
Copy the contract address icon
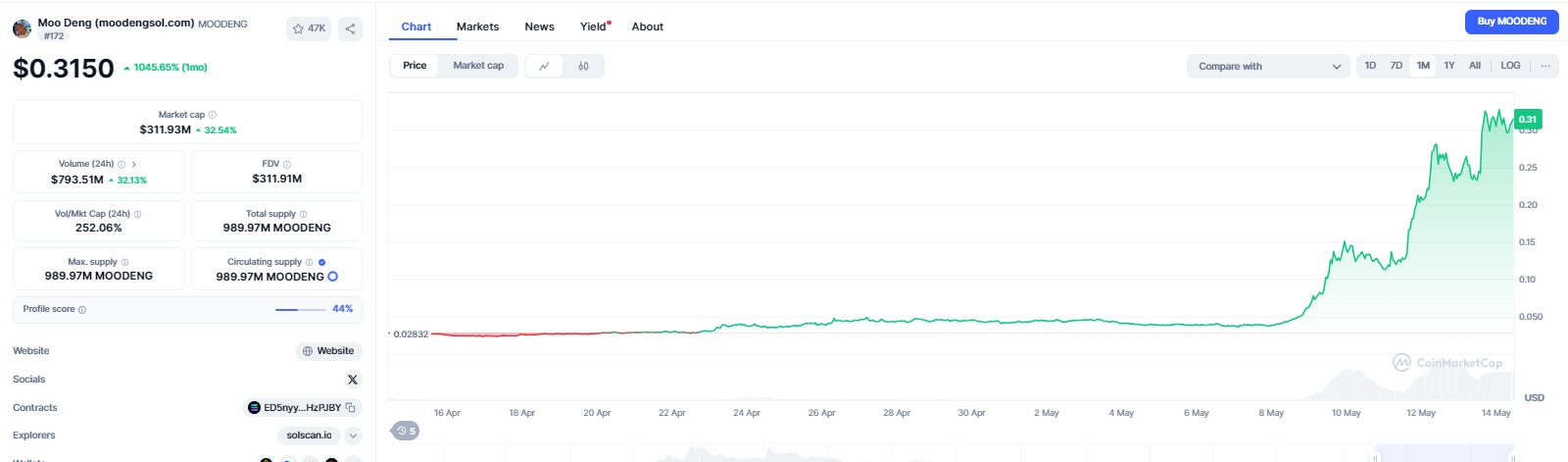click(x=350, y=407)
